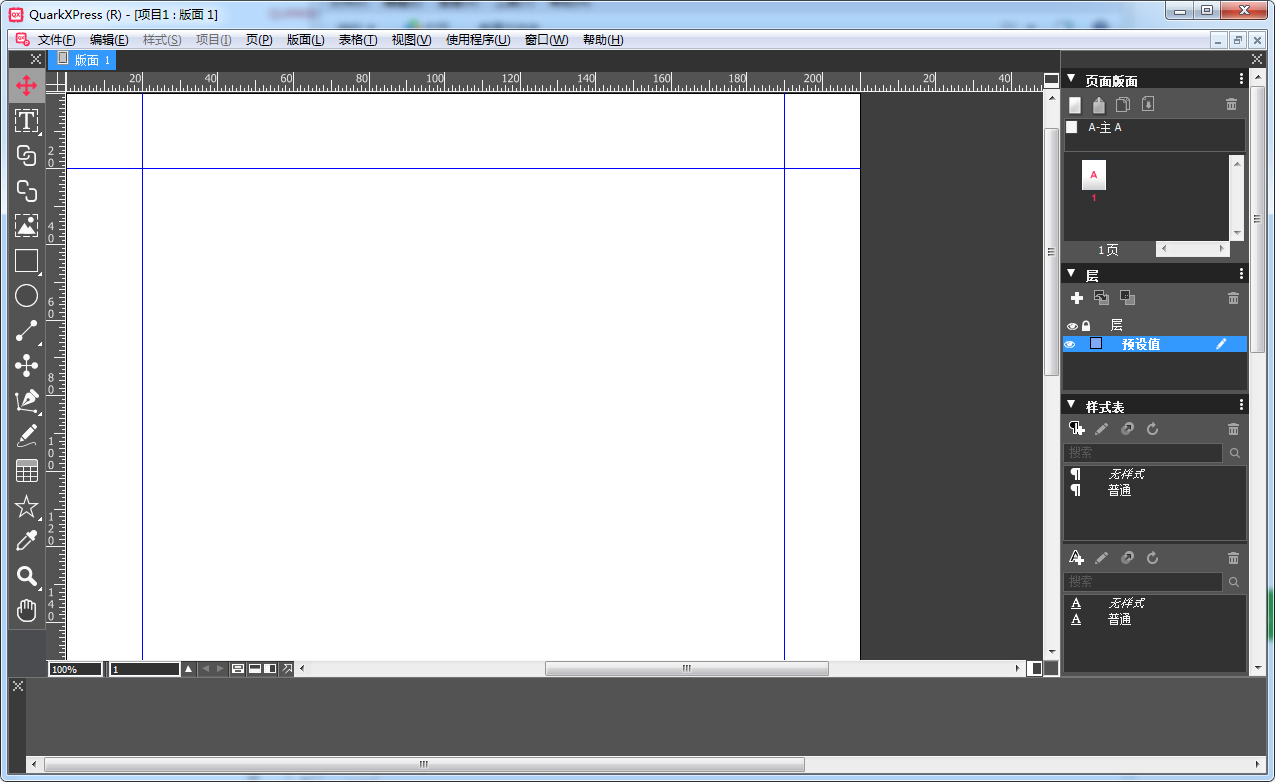Open page number pop-up arrow

(188, 669)
